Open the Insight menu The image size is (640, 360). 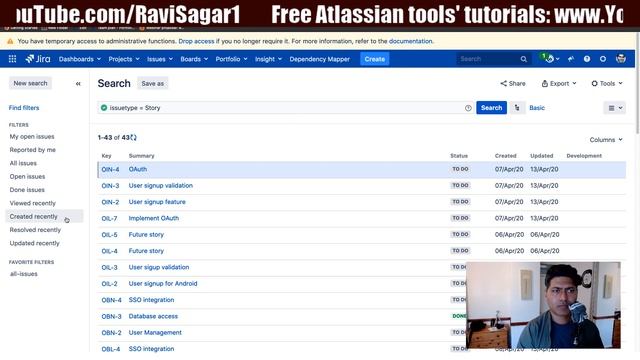point(268,59)
